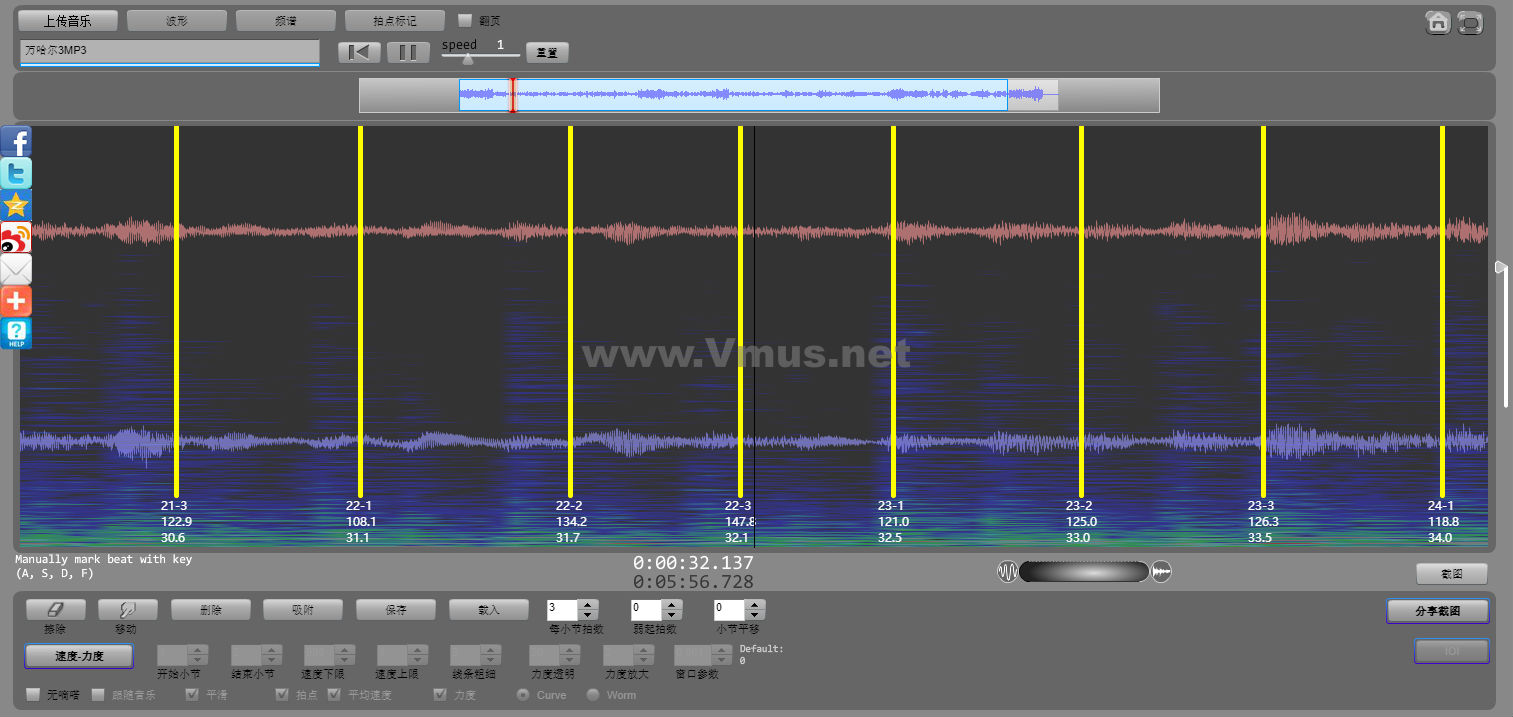This screenshot has height=717, width=1513.
Task: Click the email envelope share icon
Action: click(16, 269)
